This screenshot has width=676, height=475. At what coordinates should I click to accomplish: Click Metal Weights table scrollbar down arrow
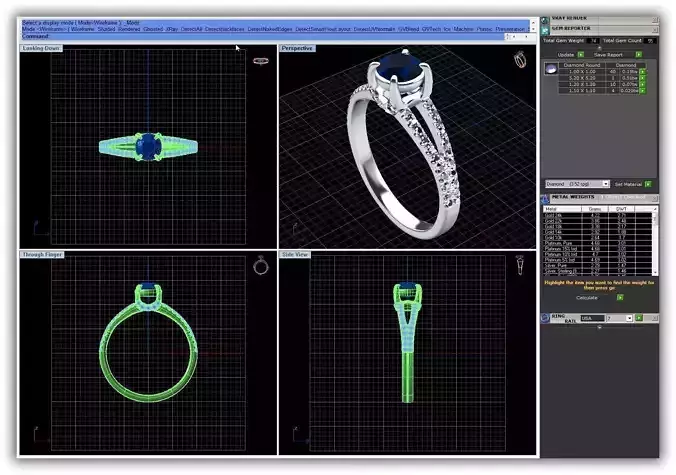[655, 273]
